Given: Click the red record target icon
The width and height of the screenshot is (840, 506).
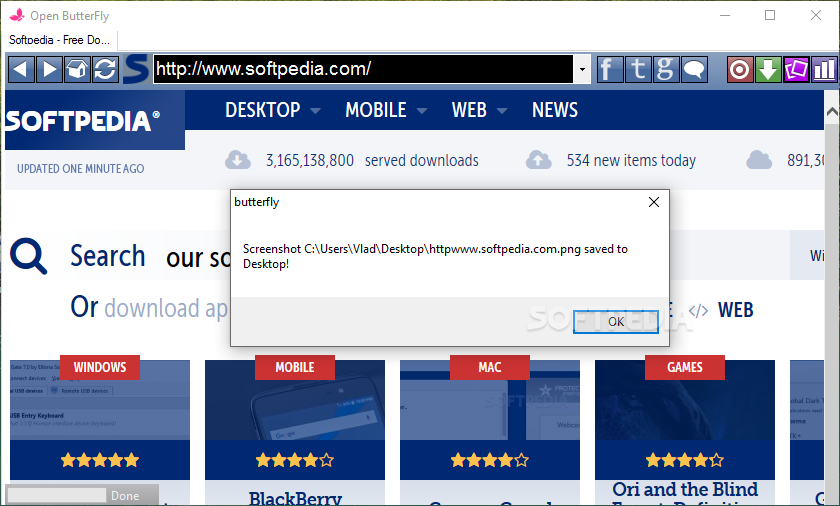Looking at the screenshot, I should pos(740,69).
